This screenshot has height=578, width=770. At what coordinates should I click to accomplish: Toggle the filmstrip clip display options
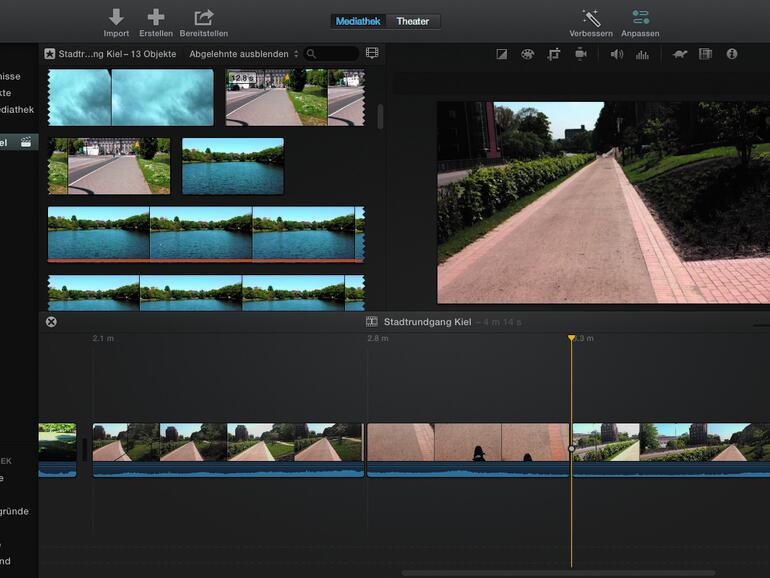tap(372, 53)
